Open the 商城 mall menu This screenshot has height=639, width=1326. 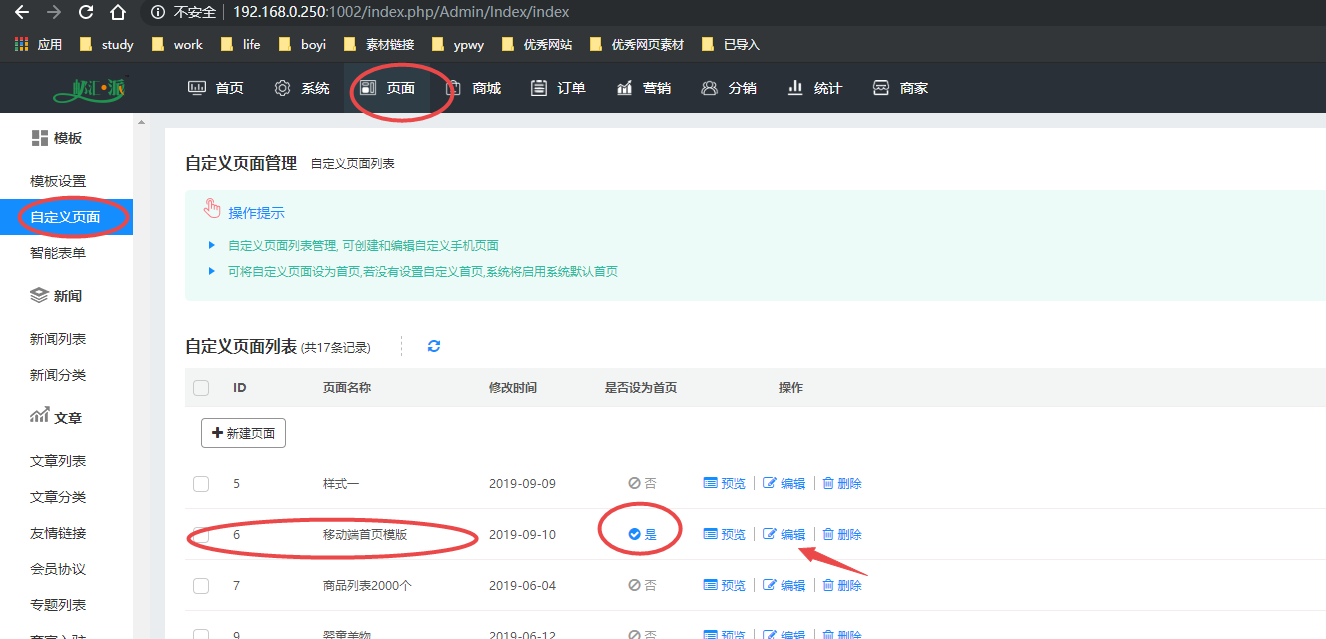point(473,88)
